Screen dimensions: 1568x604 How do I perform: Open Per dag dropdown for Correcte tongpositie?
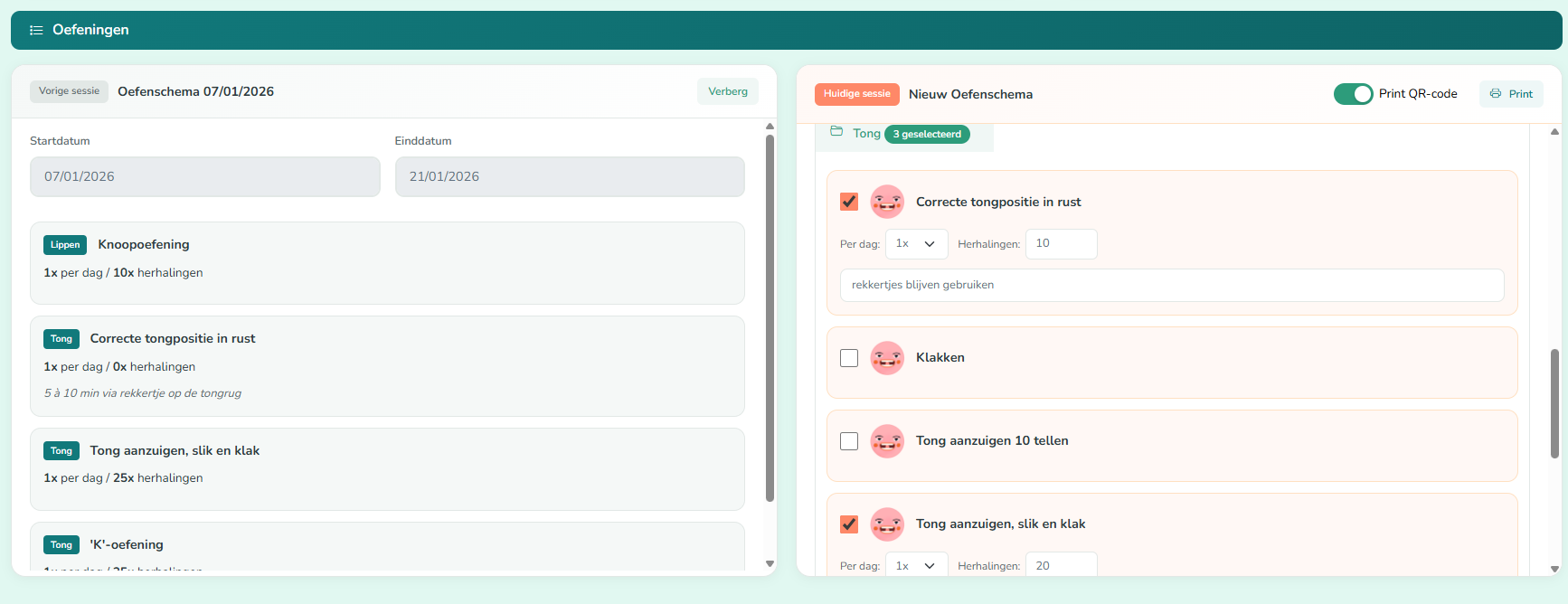916,244
